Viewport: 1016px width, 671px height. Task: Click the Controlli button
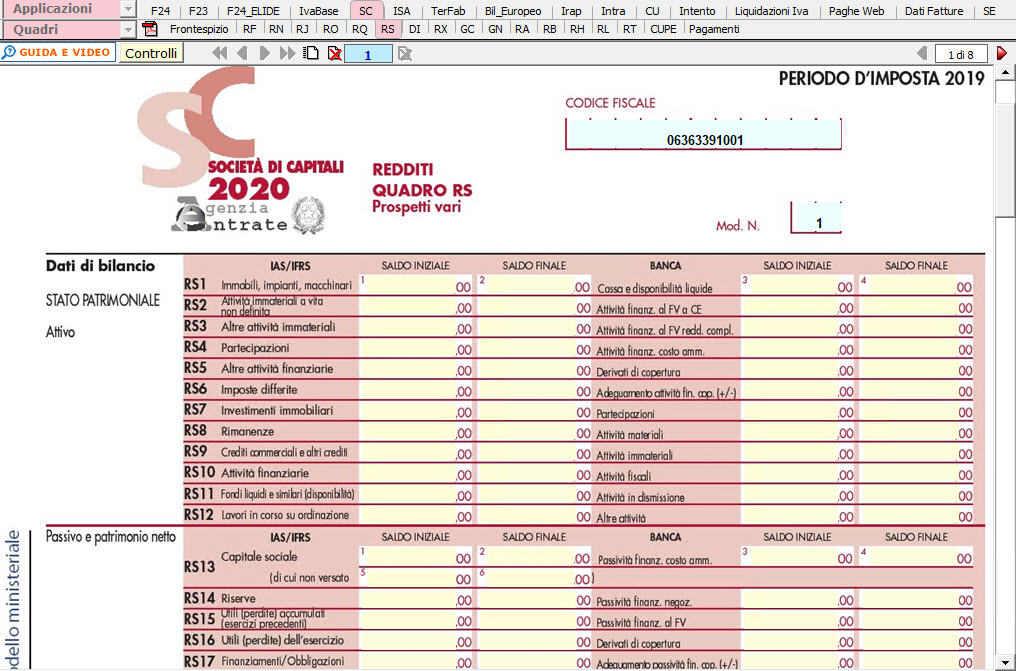(151, 53)
